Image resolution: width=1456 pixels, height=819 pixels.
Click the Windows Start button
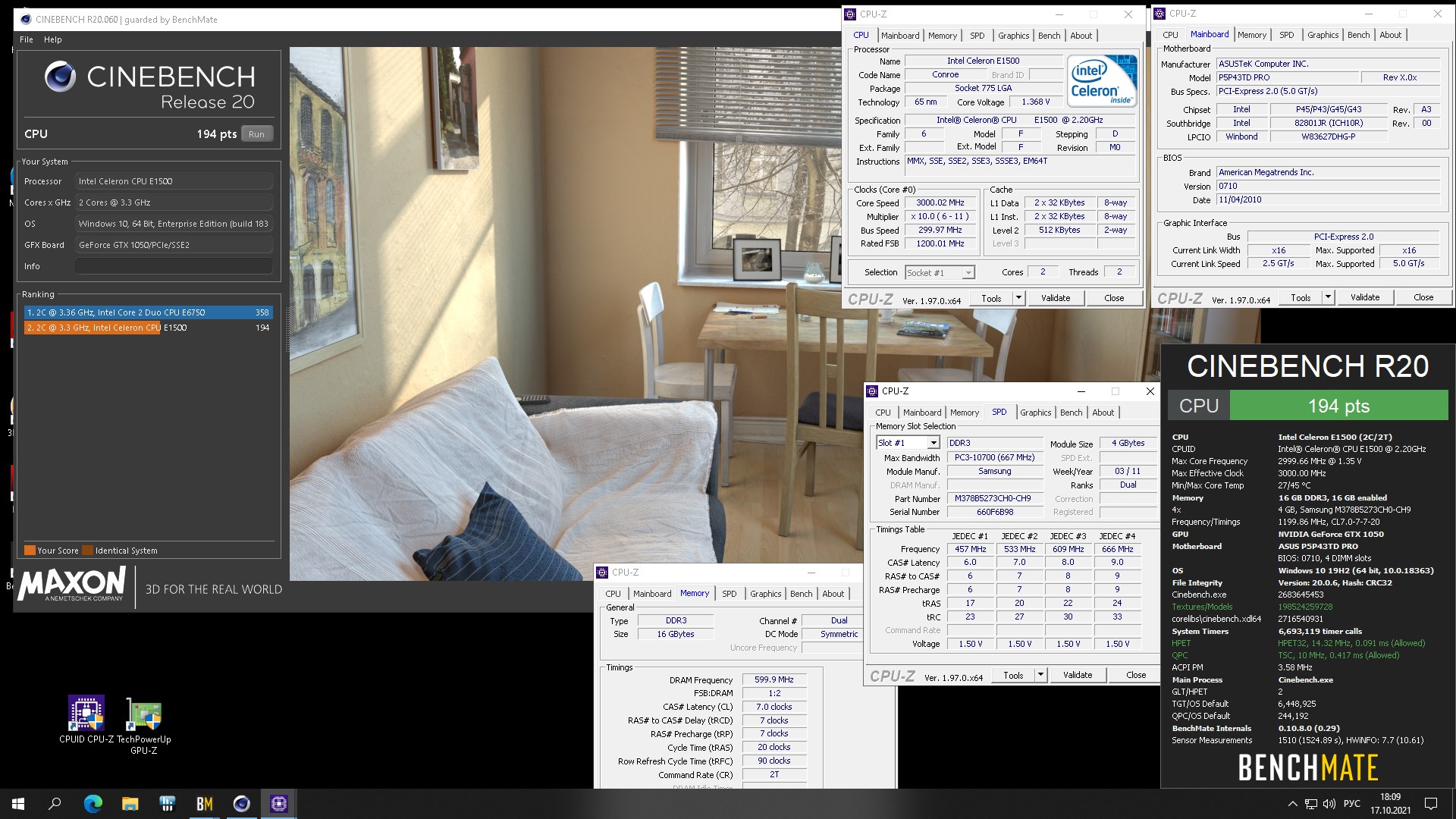click(18, 804)
